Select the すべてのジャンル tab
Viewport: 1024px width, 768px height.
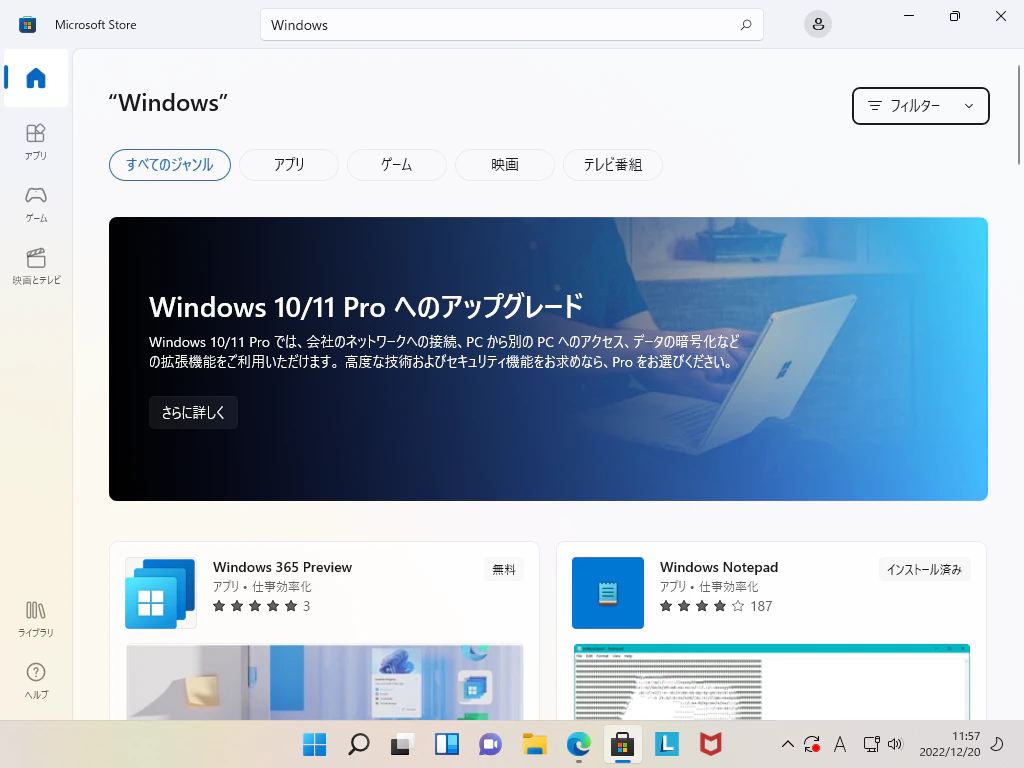coord(170,165)
